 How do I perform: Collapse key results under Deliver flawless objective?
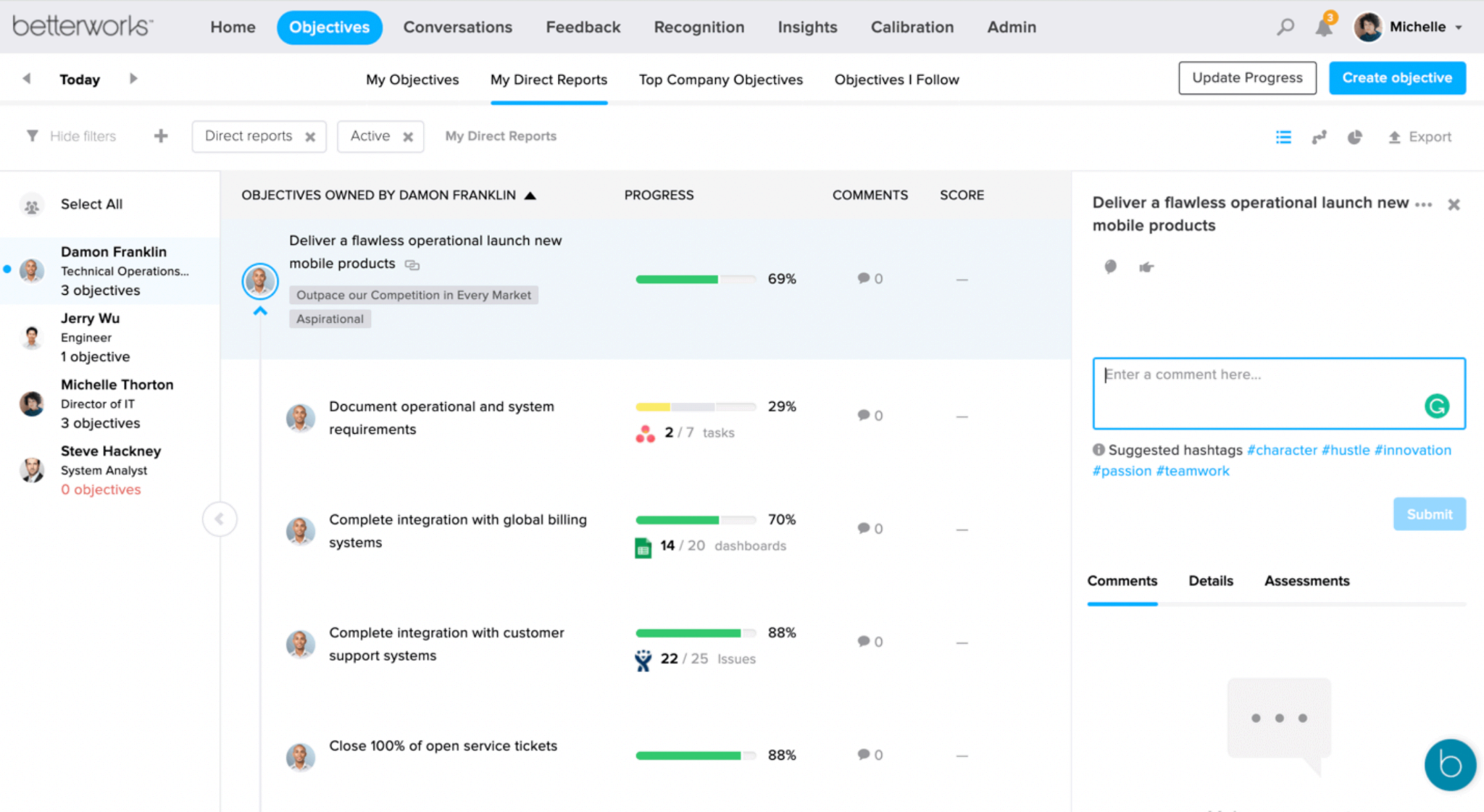[260, 311]
